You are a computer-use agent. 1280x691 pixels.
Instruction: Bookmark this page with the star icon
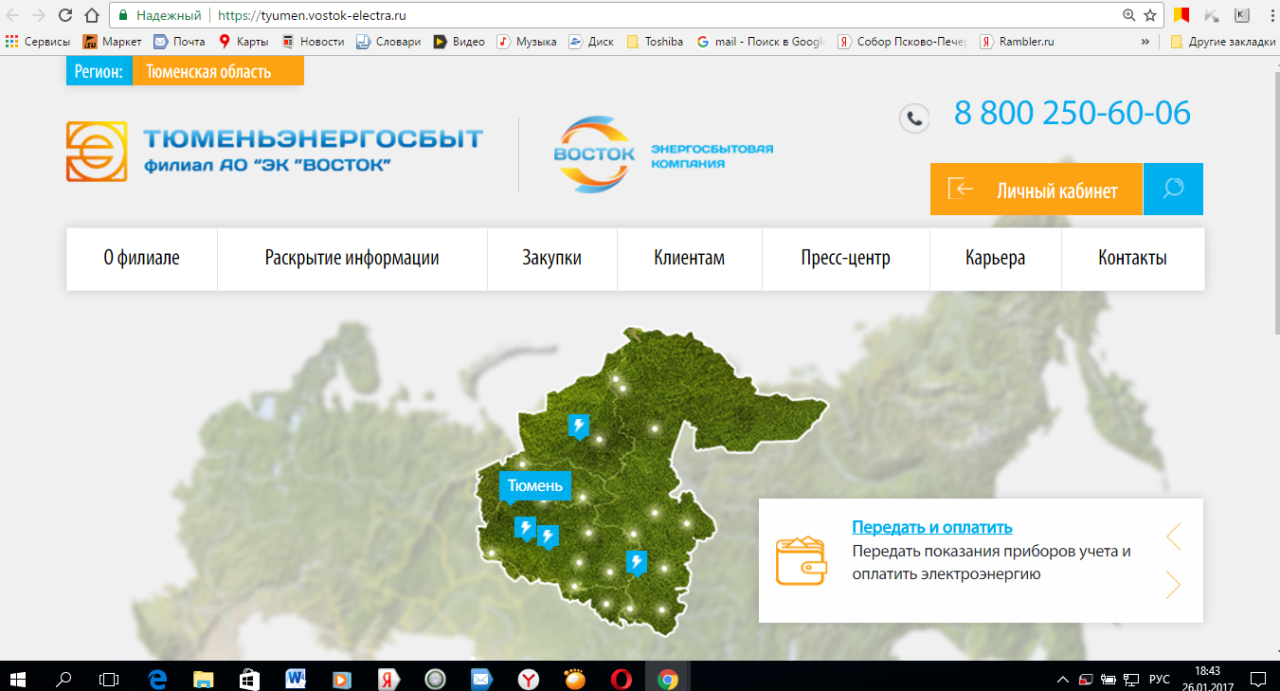click(x=1150, y=15)
